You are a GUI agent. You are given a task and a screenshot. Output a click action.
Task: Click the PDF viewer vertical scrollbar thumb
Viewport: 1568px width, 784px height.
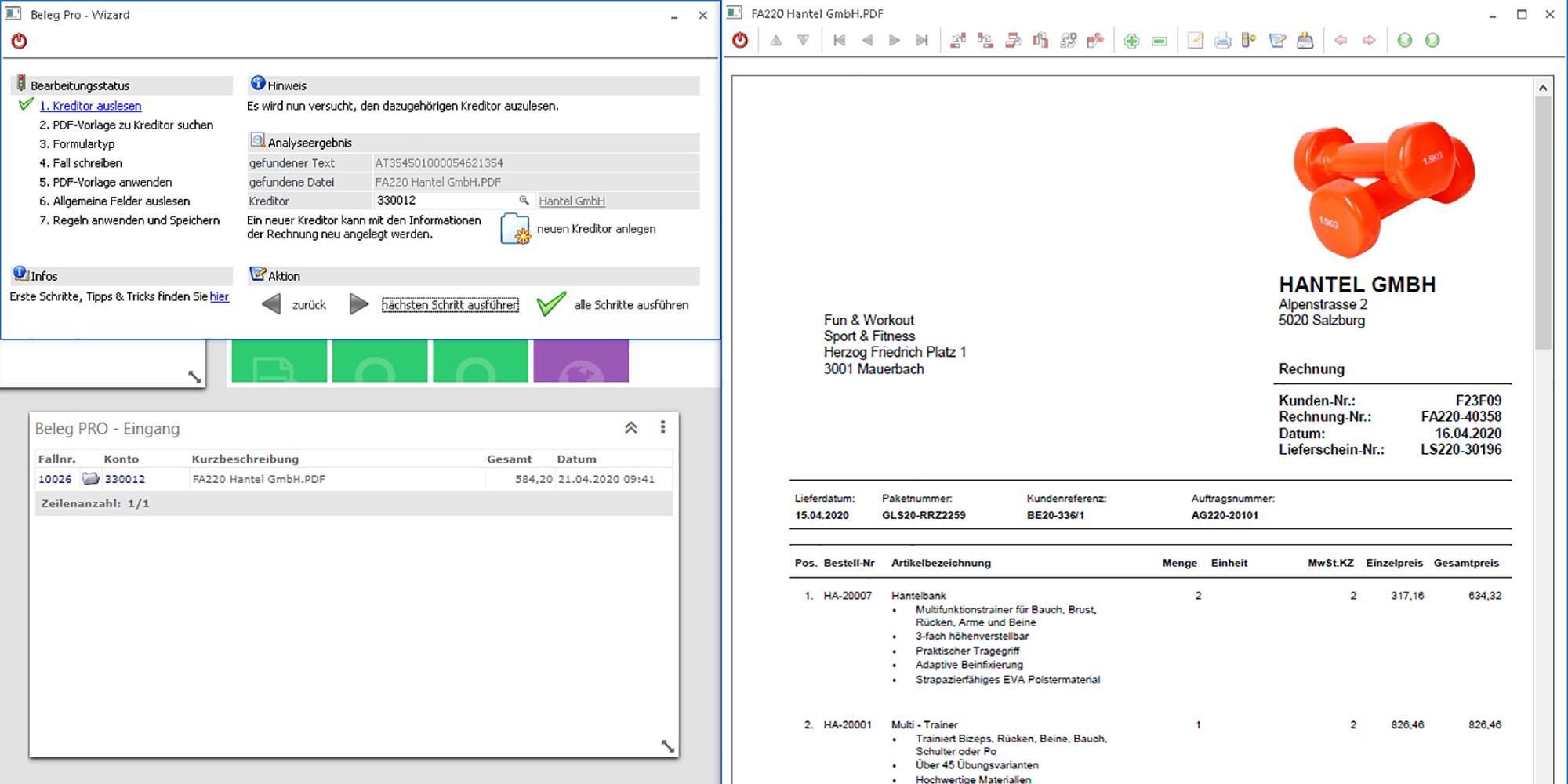(x=1543, y=223)
